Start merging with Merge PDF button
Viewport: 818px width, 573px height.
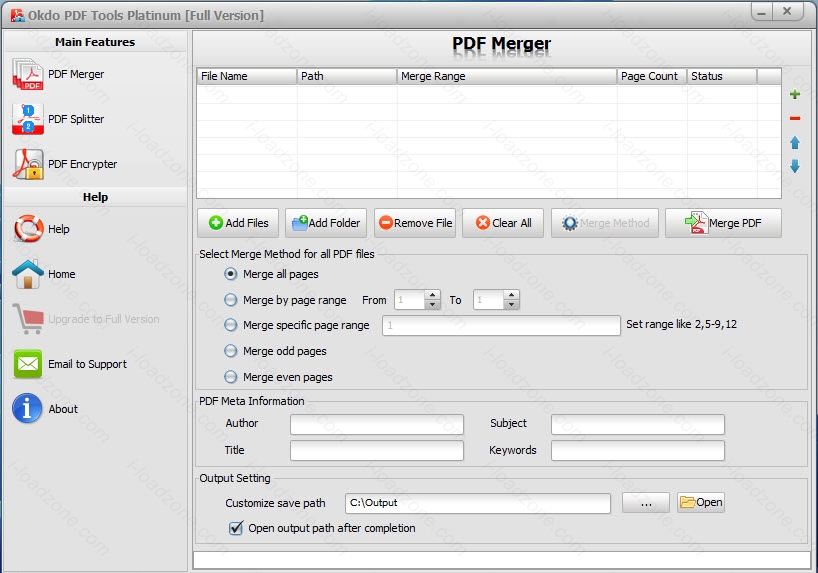723,223
